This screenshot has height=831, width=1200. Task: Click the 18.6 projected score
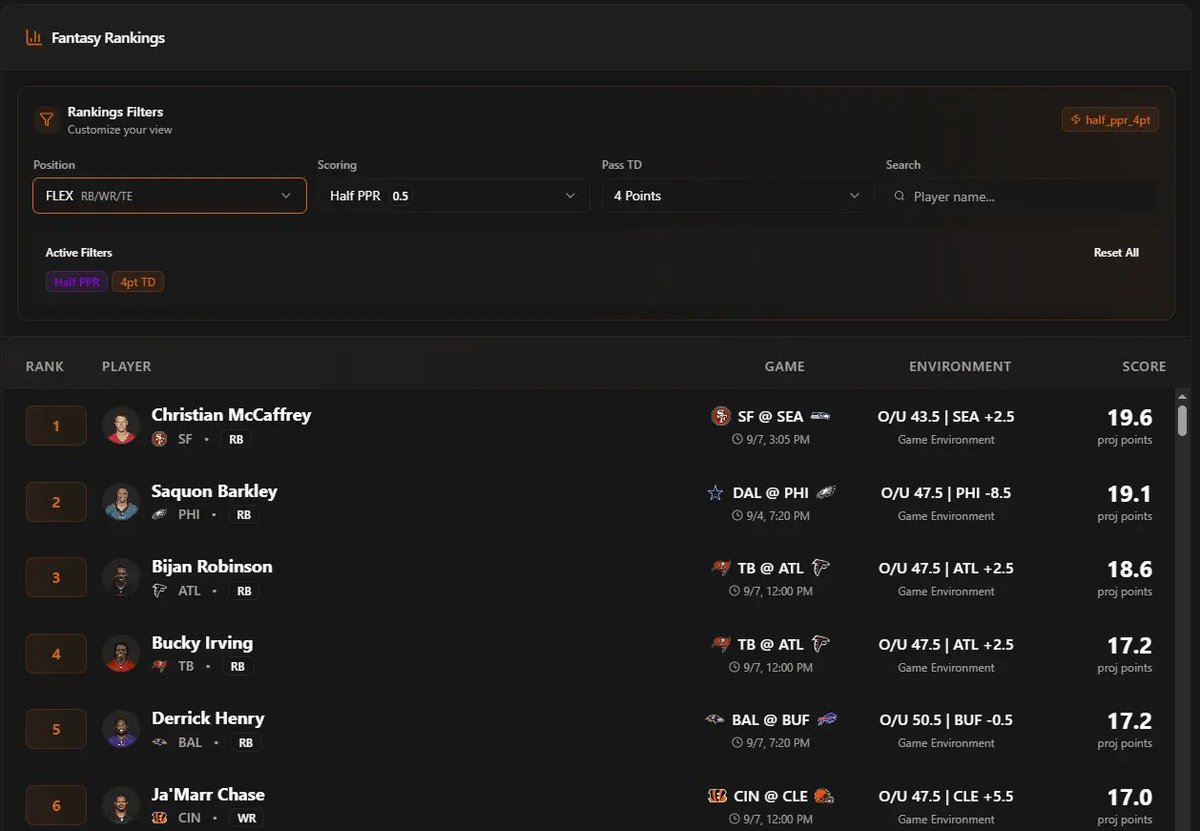tap(1130, 569)
